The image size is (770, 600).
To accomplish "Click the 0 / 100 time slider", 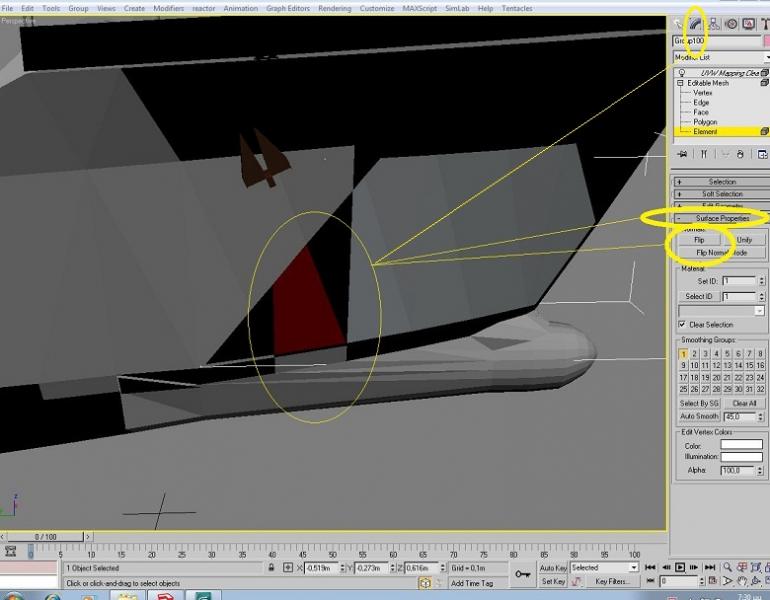I will 45,537.
